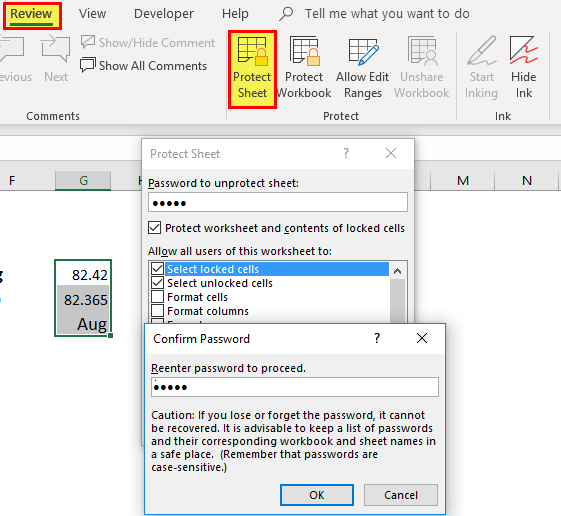
Task: Toggle Protect worksheet and contents of locked cells
Action: coord(155,228)
